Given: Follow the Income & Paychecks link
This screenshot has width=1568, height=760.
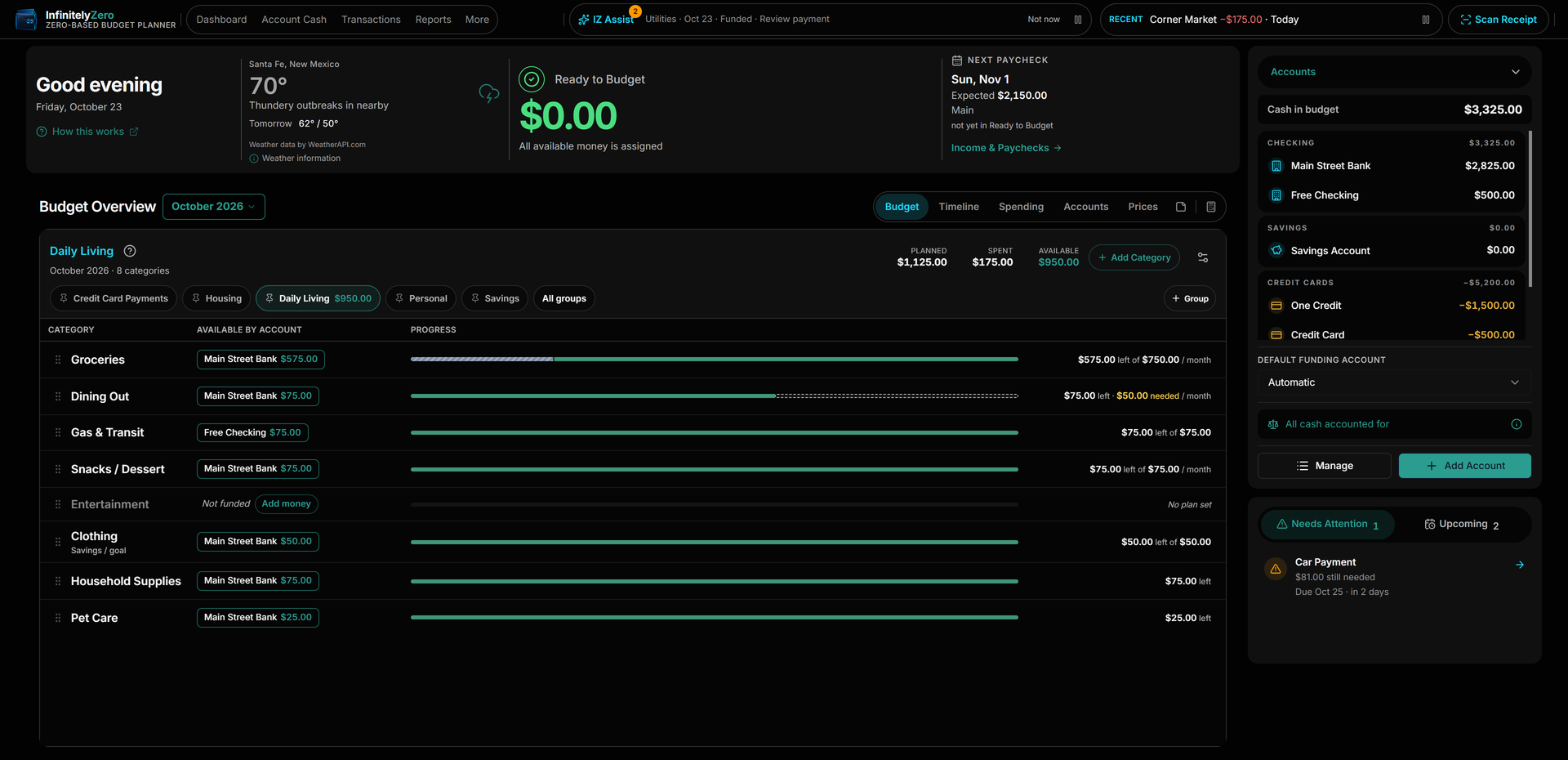Looking at the screenshot, I should click(x=1006, y=148).
